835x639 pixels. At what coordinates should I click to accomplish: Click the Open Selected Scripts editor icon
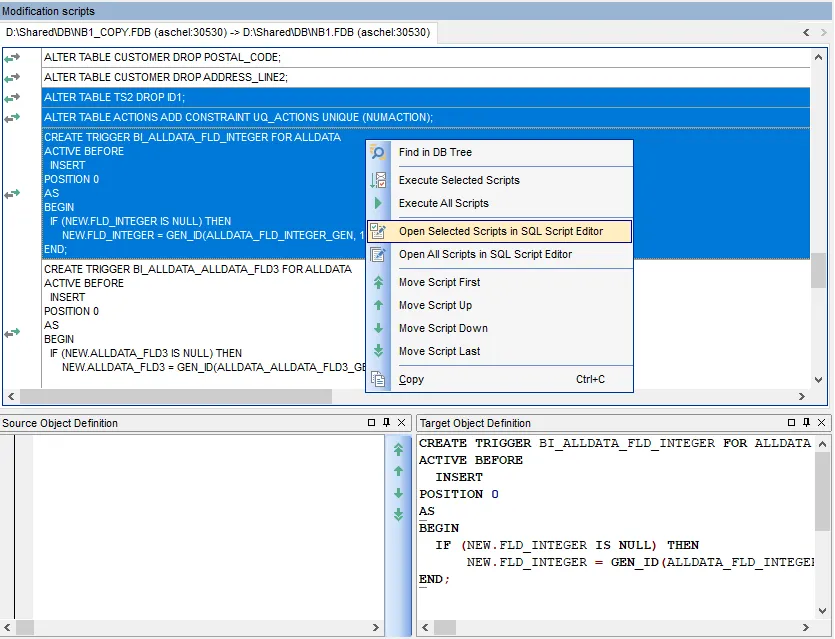378,231
